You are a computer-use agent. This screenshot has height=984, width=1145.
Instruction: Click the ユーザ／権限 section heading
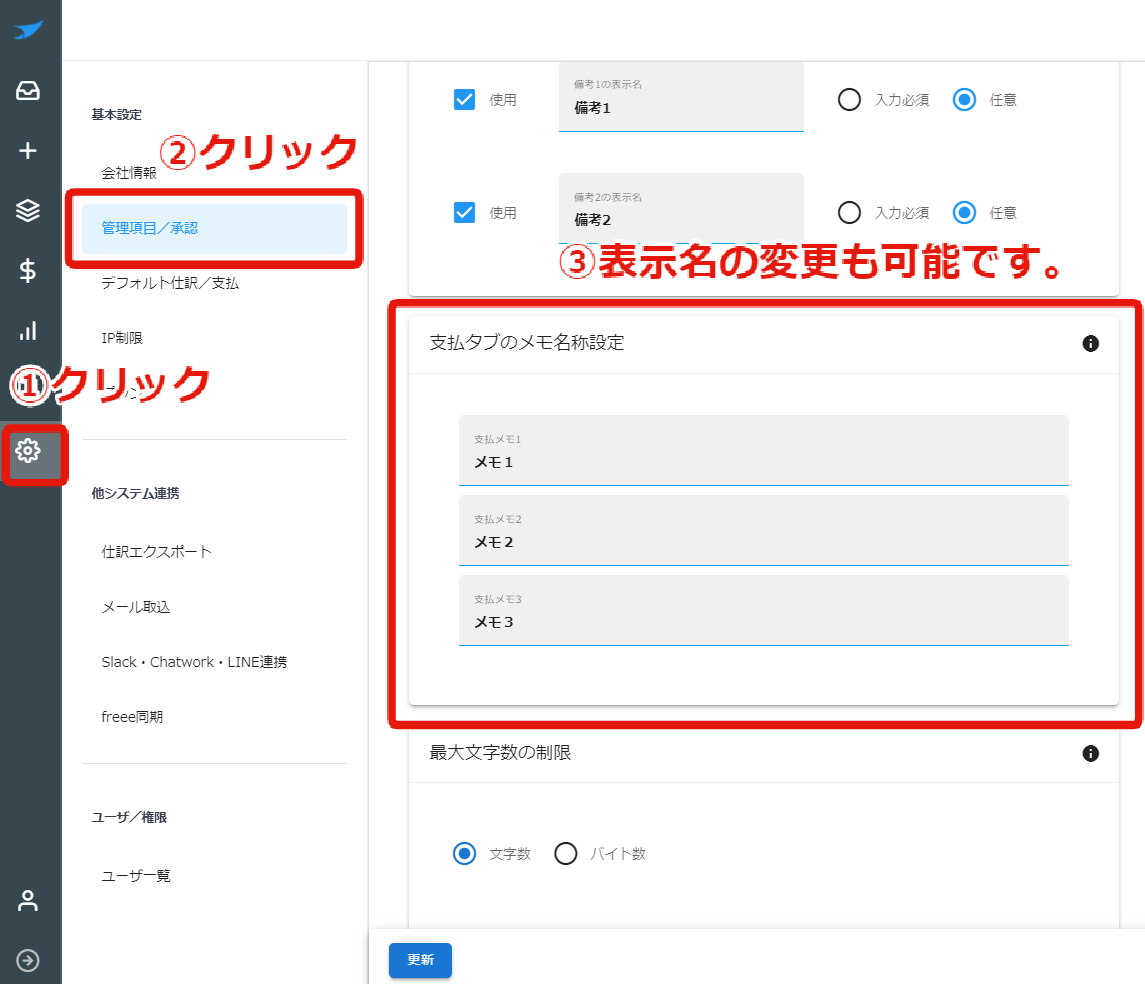(129, 818)
